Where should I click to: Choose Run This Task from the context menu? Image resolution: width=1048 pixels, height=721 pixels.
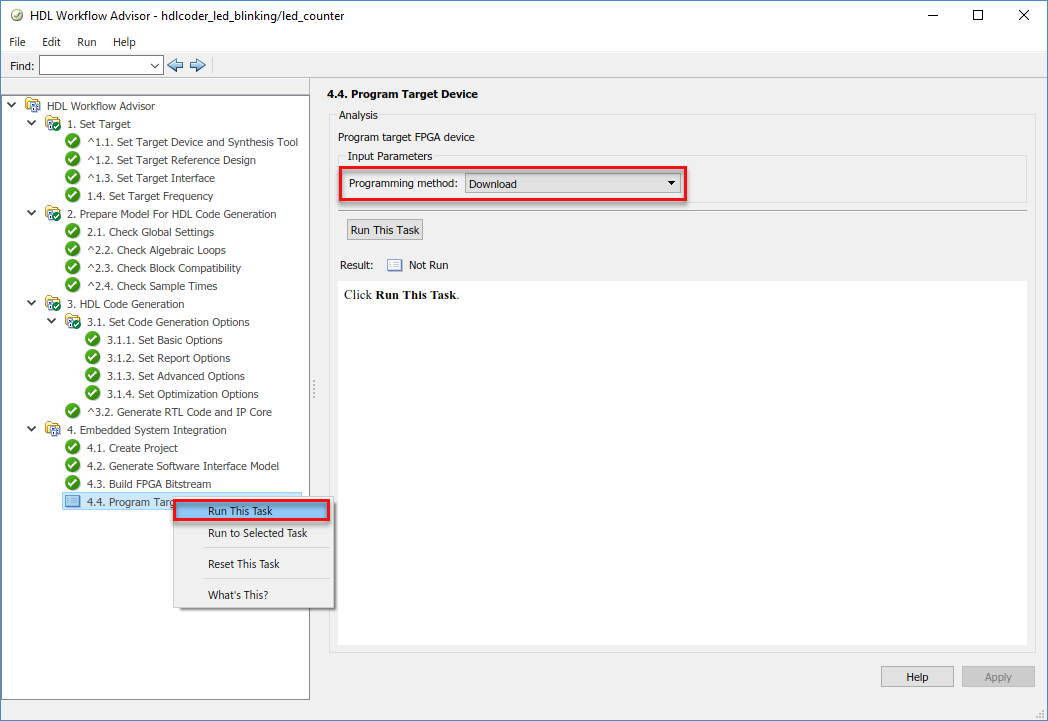(x=252, y=511)
